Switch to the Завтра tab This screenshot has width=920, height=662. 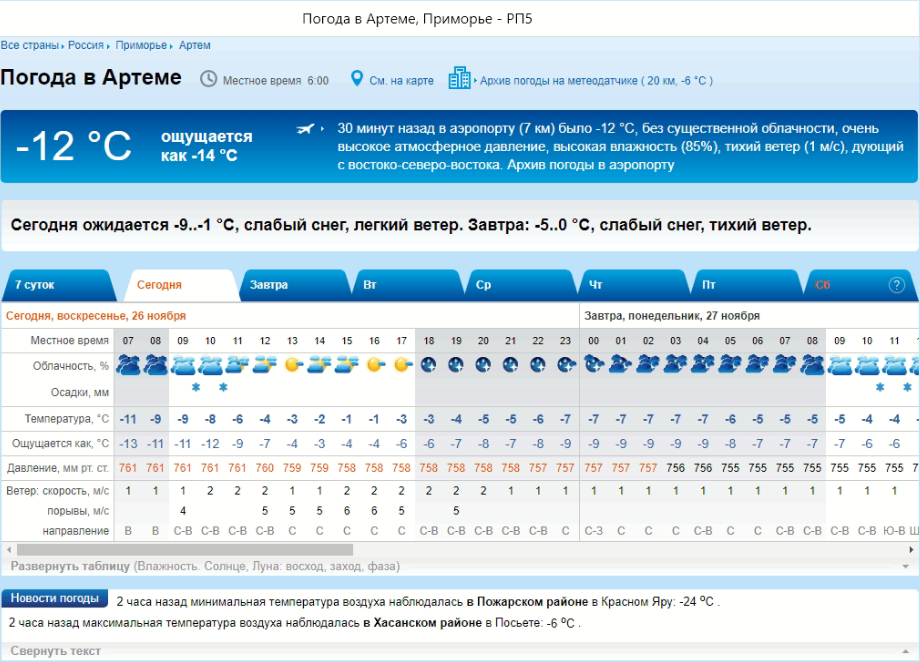coord(295,285)
